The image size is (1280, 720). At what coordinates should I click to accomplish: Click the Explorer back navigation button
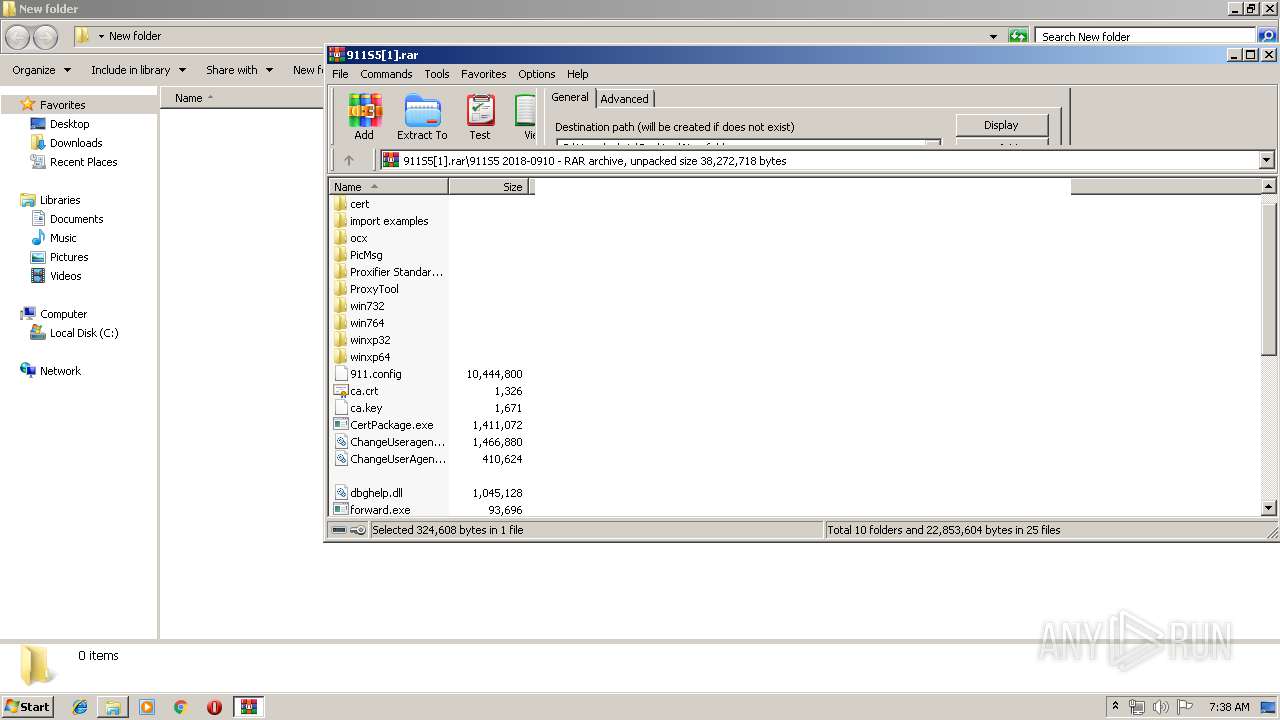pos(18,37)
